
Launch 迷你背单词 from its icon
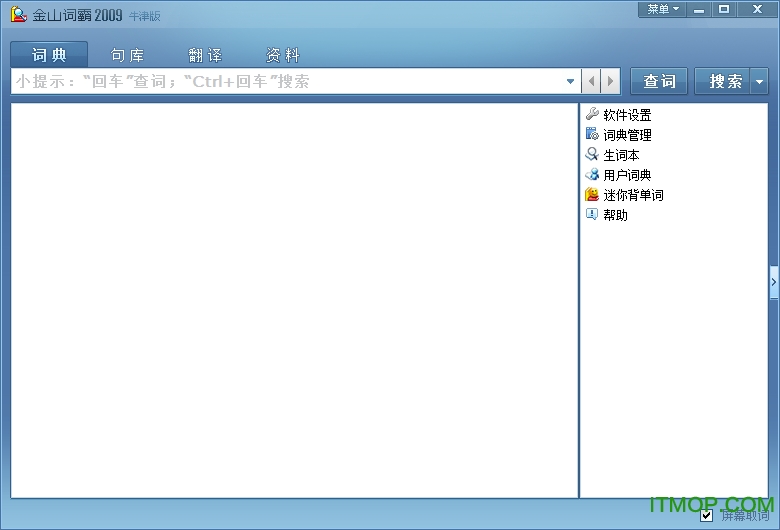[592, 195]
